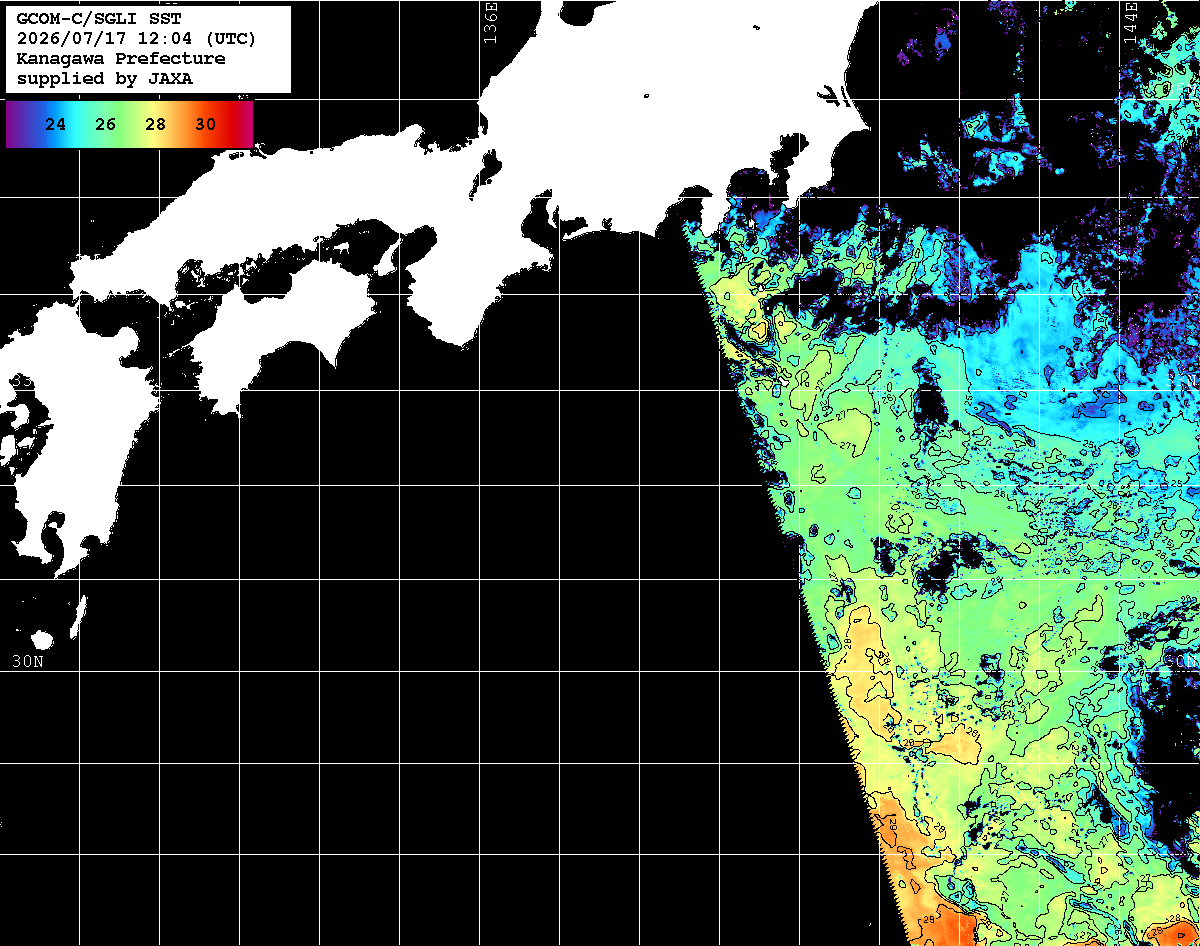The height and width of the screenshot is (946, 1200).
Task: Click the 144E longitude label
Action: point(1130,20)
